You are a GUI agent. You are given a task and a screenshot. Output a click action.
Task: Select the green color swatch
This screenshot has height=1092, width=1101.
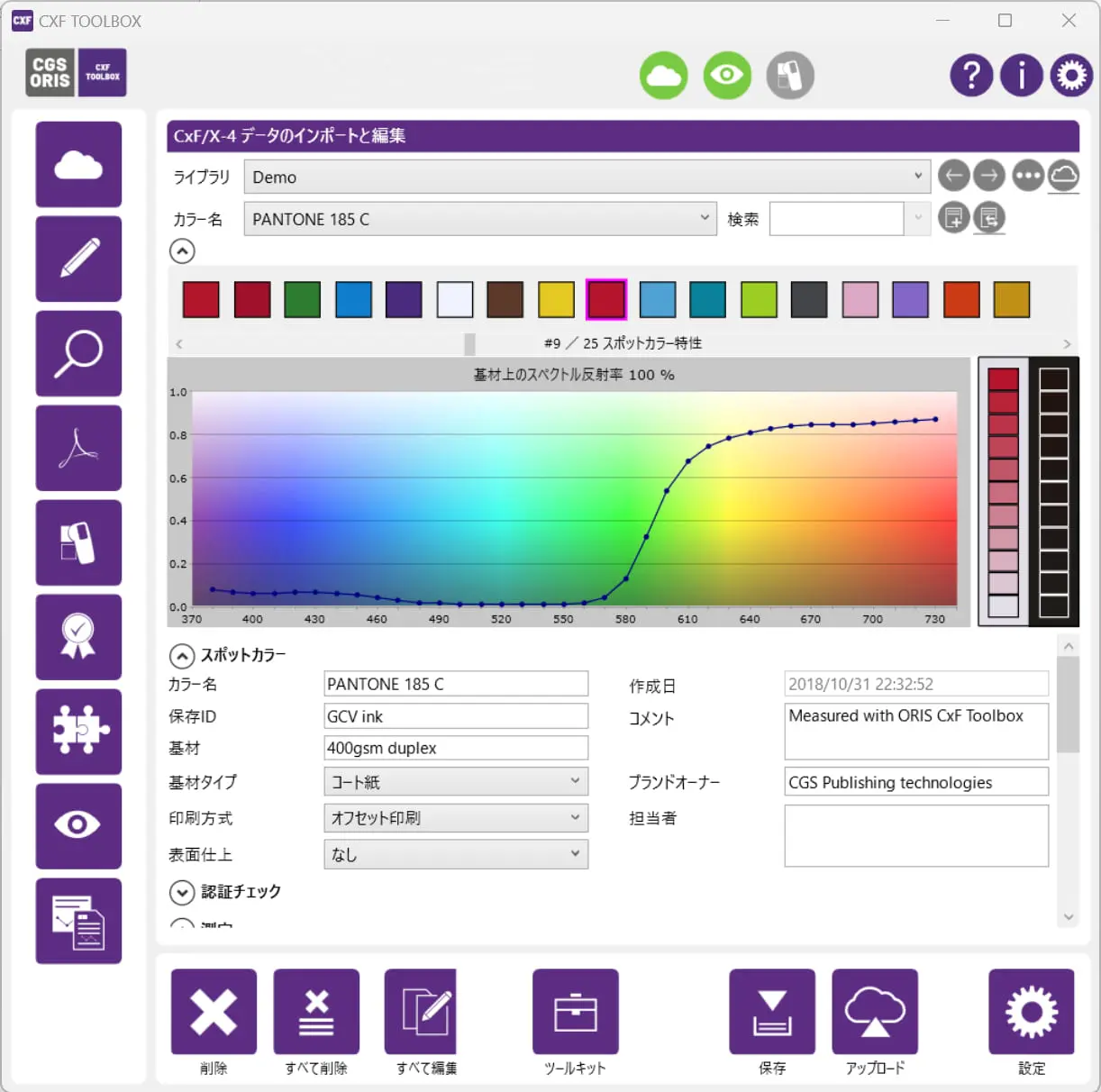click(303, 299)
